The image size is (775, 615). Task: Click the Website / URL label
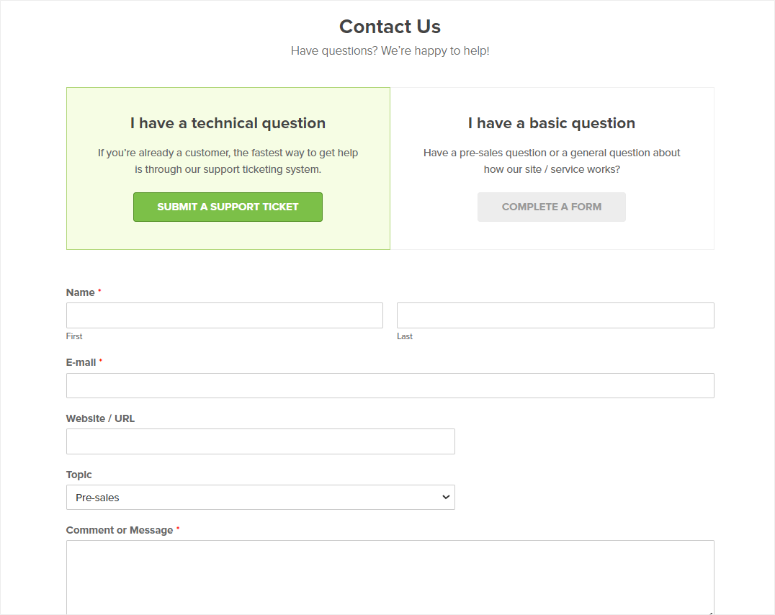point(100,418)
